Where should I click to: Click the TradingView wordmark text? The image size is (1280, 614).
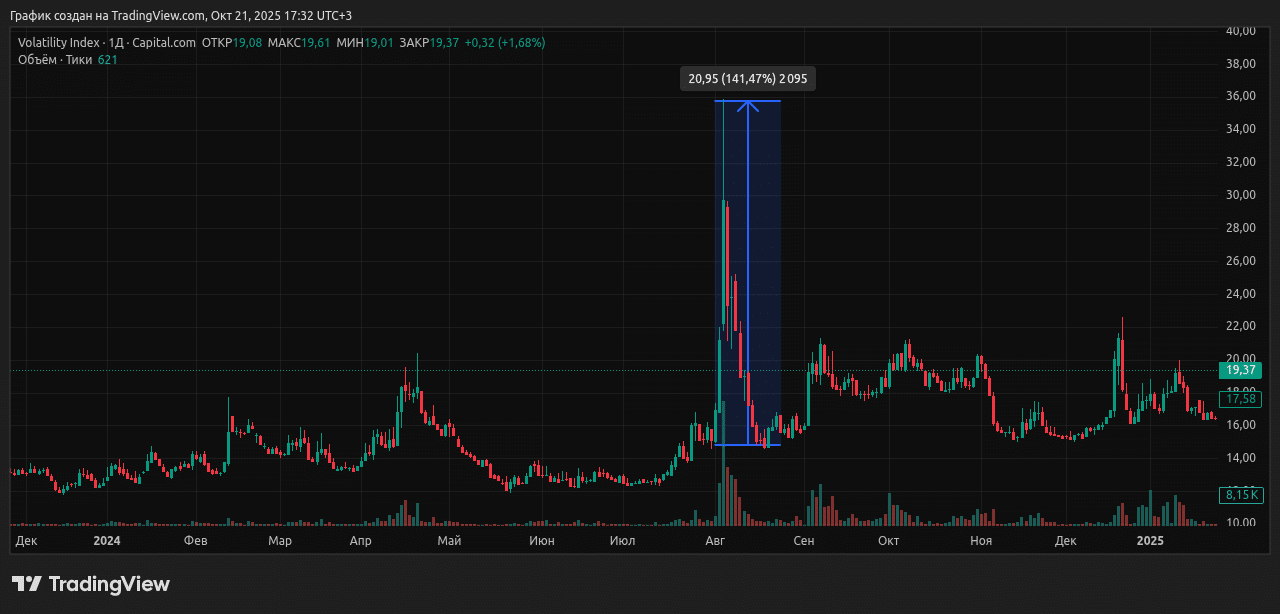(x=109, y=584)
